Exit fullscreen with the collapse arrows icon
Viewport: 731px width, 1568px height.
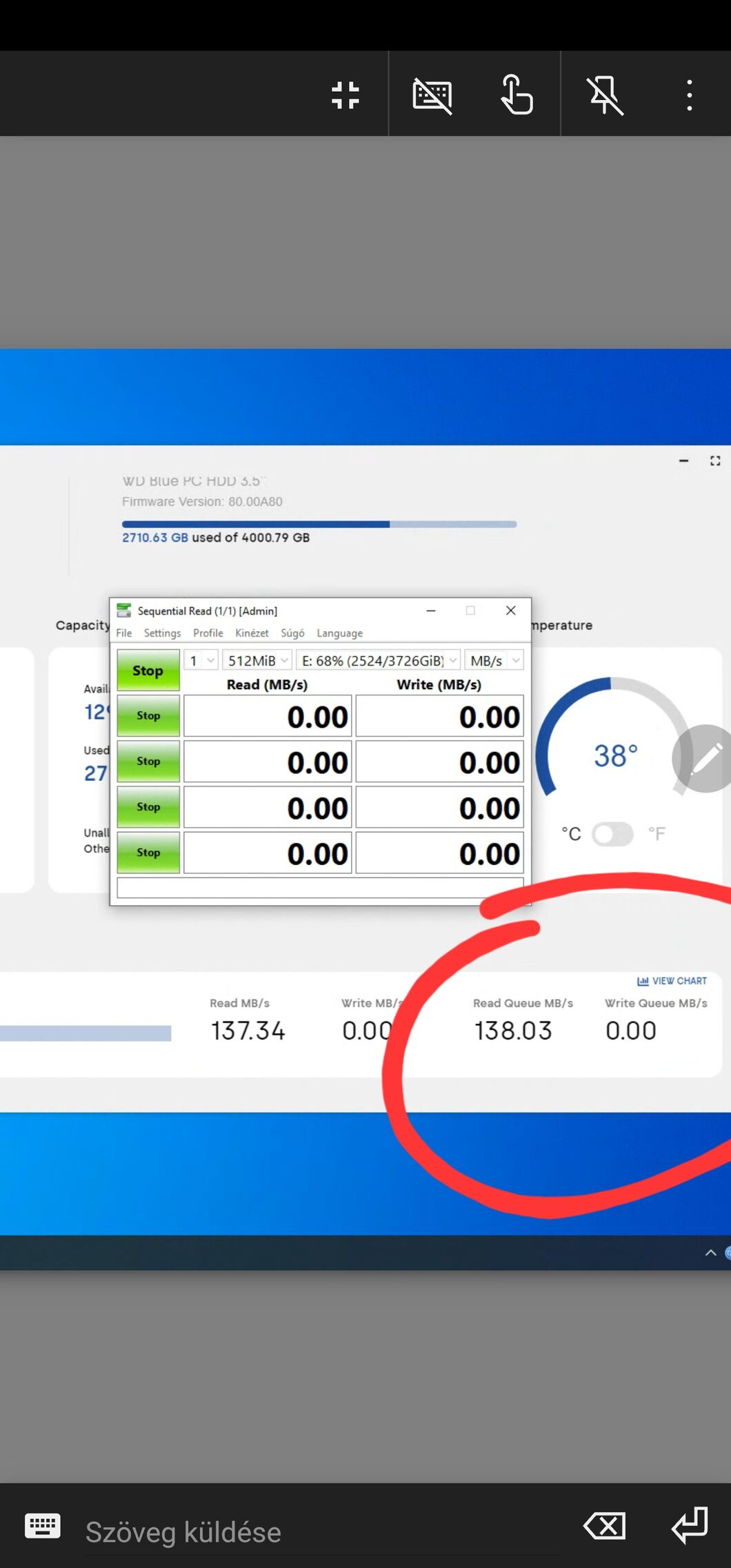click(x=346, y=95)
